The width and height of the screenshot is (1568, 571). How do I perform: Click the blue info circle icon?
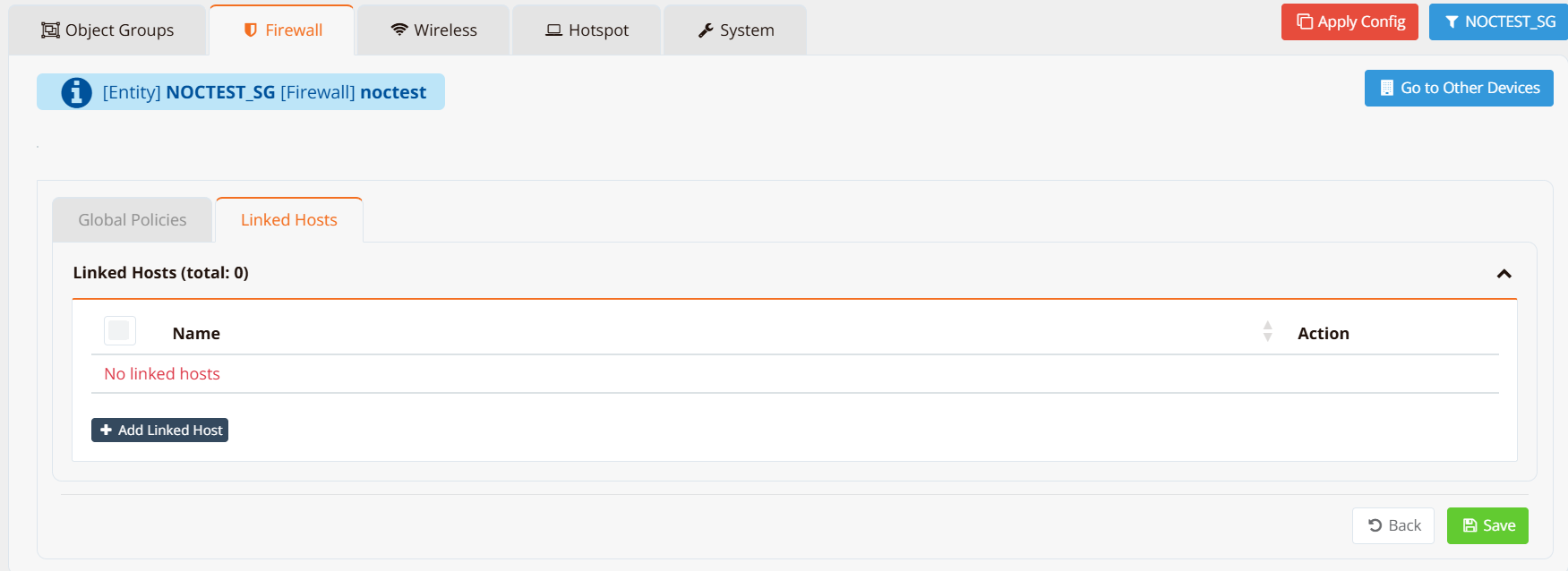76,92
